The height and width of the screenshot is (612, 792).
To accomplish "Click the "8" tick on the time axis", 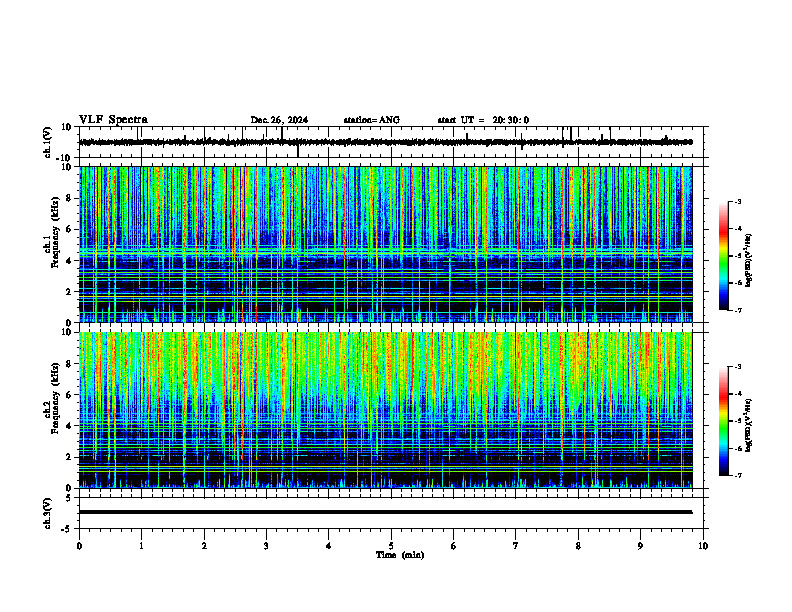I will click(578, 546).
